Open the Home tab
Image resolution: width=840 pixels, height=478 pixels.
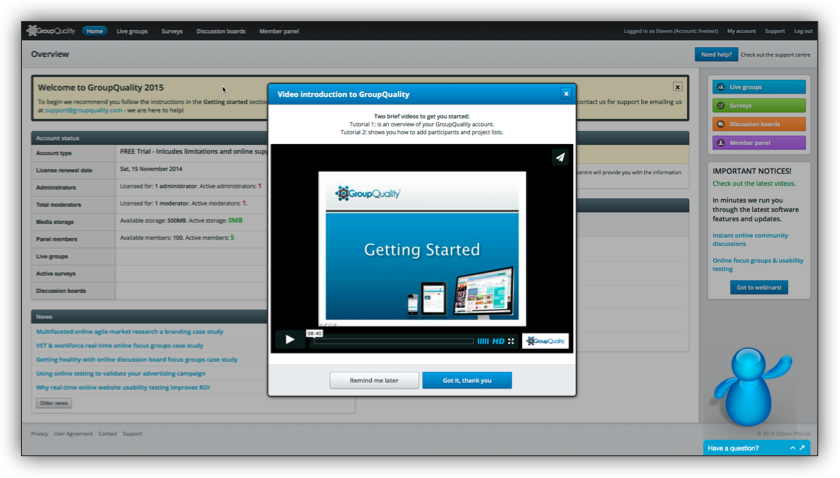coord(95,31)
